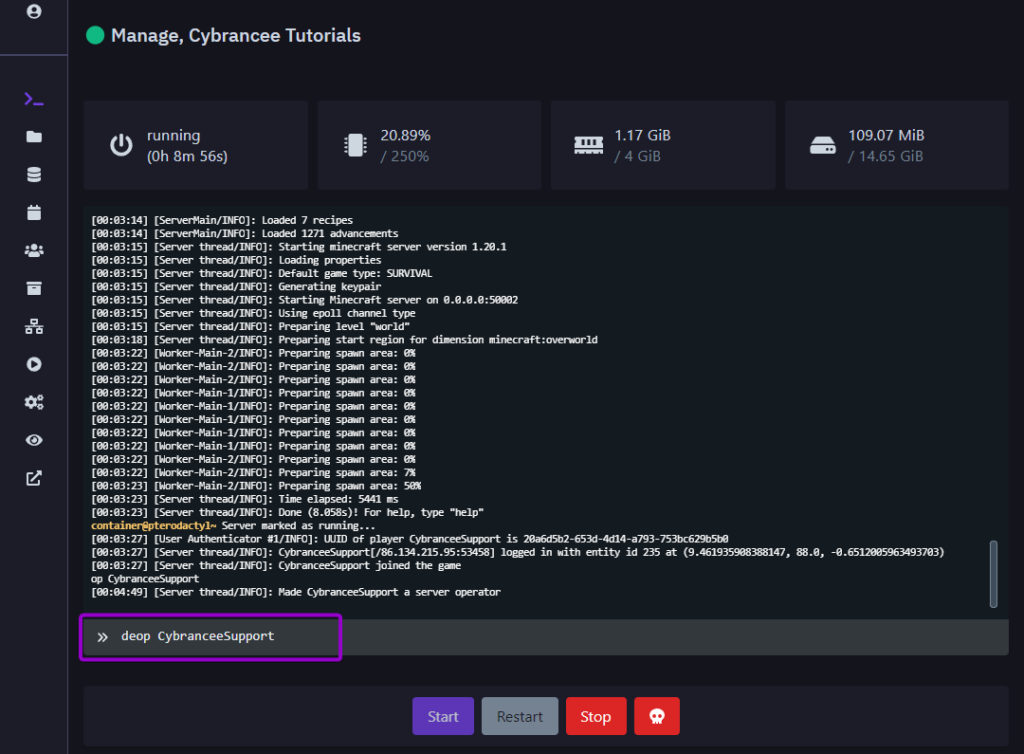Click the console output scrollbar
Image resolution: width=1024 pixels, height=754 pixels.
click(x=993, y=573)
